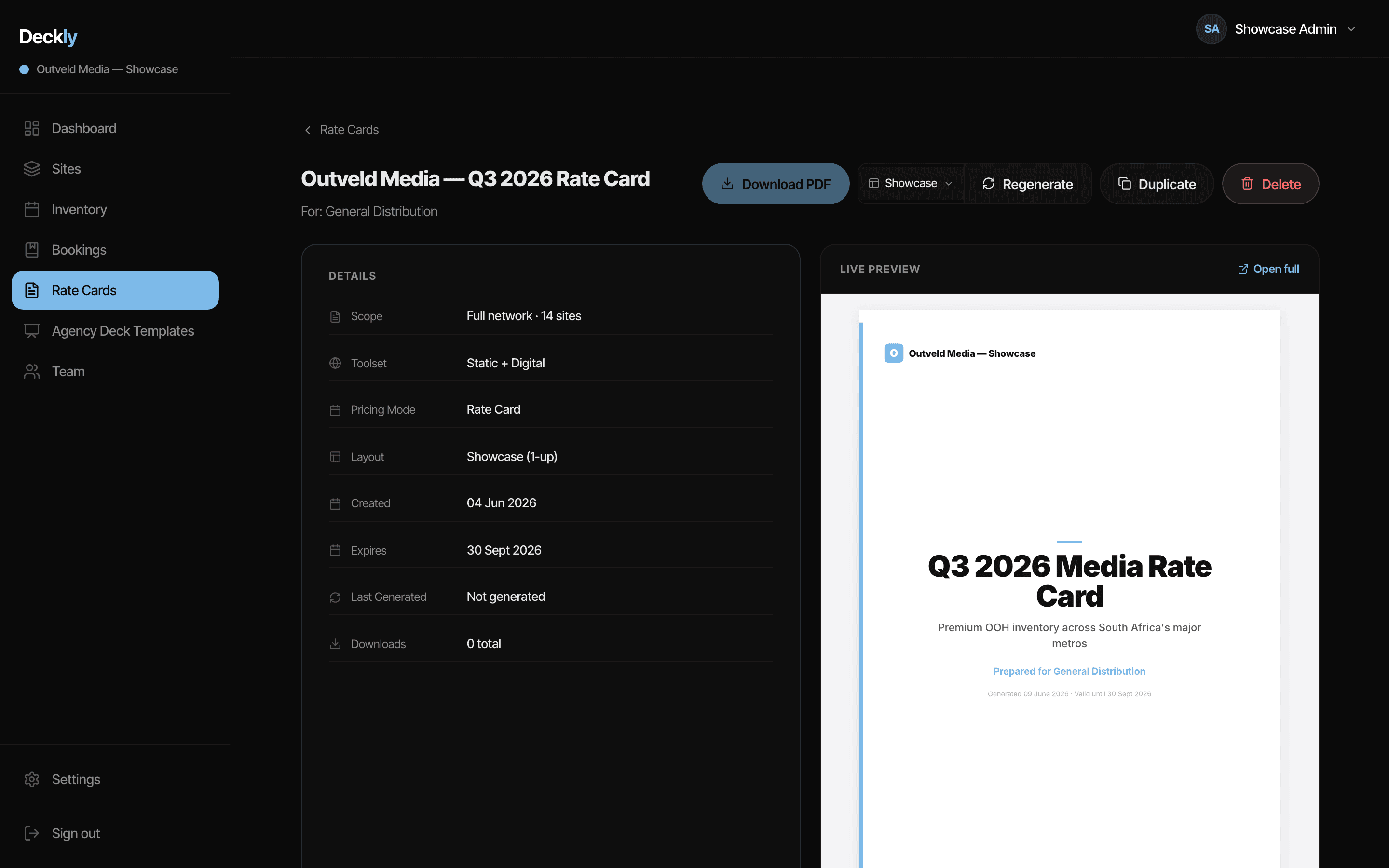Open the Agency Deck Templates menu item
This screenshot has height=868, width=1389.
[x=115, y=331]
